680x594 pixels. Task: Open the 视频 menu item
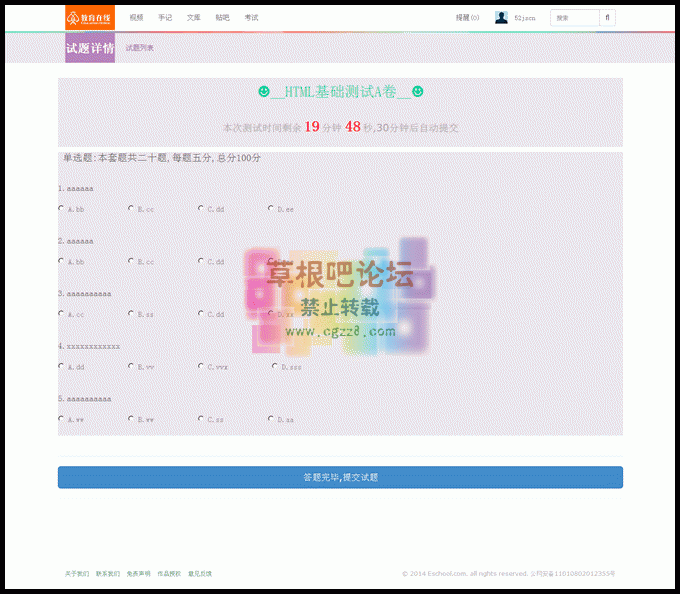pos(136,18)
